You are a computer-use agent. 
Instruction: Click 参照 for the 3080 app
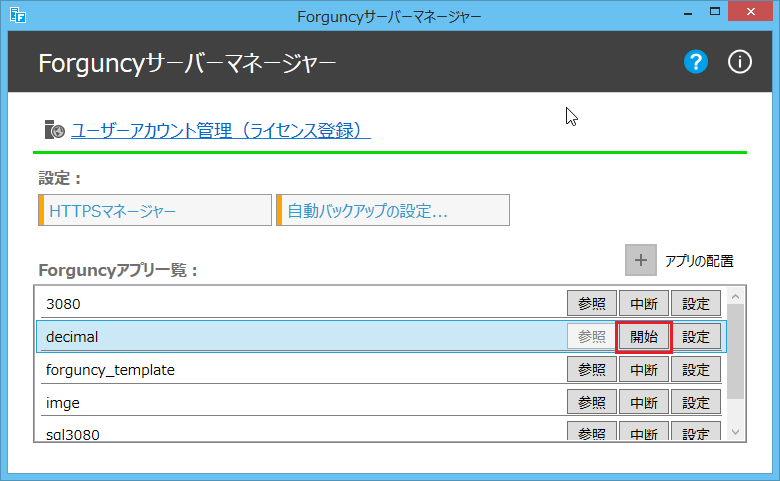[x=592, y=303]
